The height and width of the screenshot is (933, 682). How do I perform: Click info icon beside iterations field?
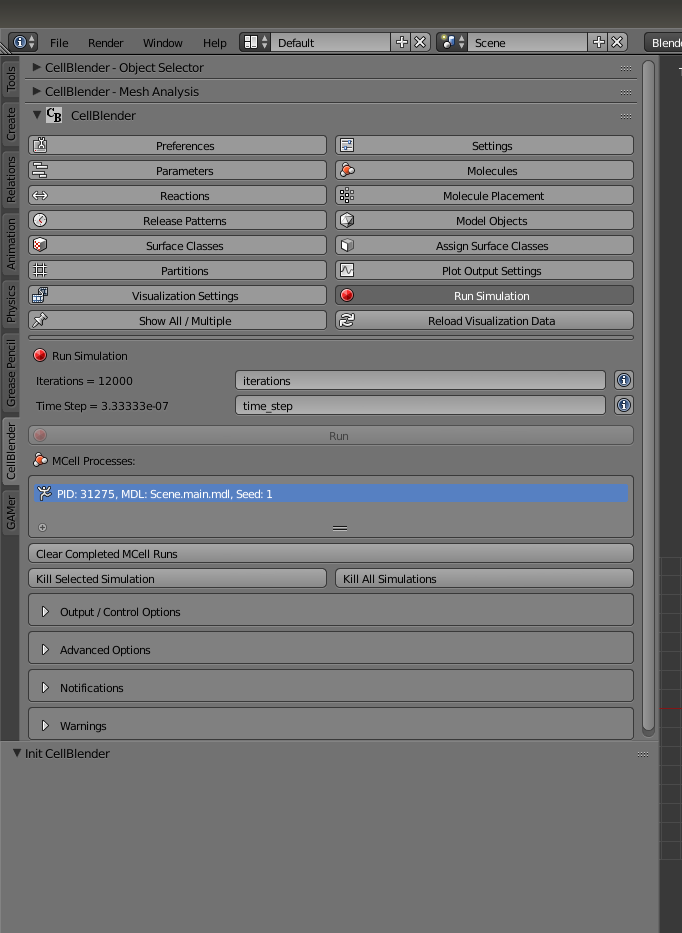[x=624, y=380]
